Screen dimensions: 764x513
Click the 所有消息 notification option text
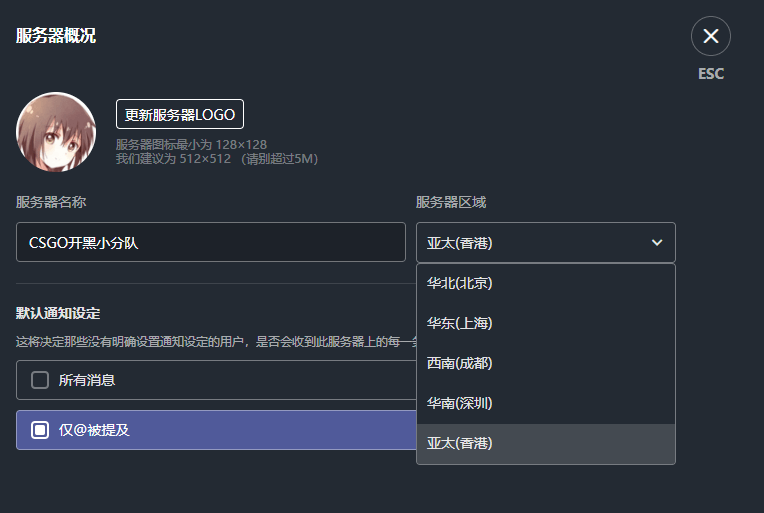(87, 380)
